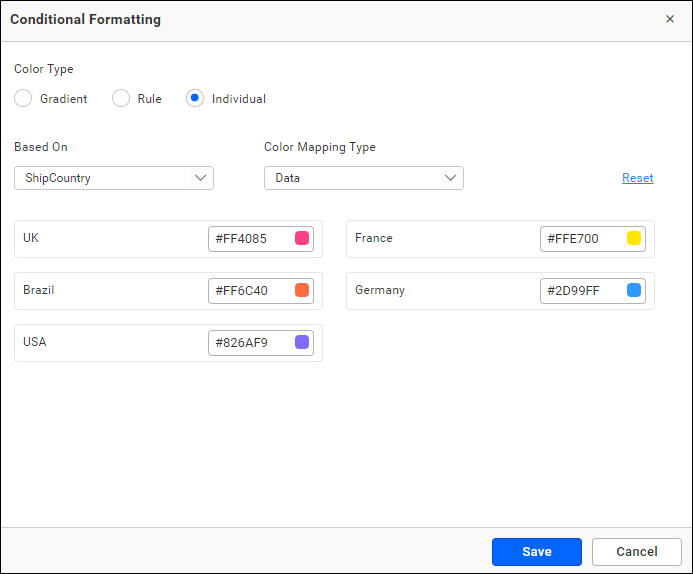Click the USA hex code field
Screen dimensions: 693x574
248,343
